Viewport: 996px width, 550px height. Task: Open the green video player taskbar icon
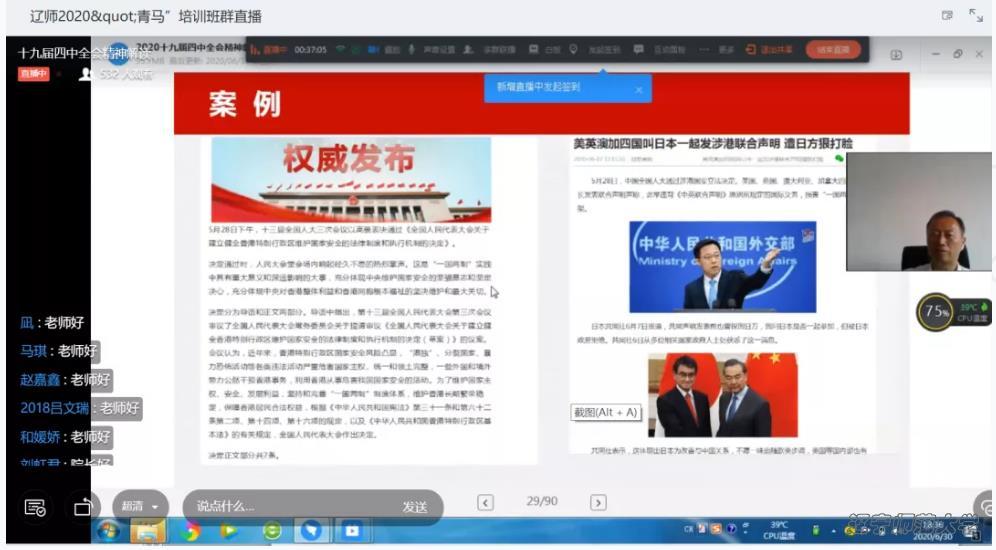point(229,531)
